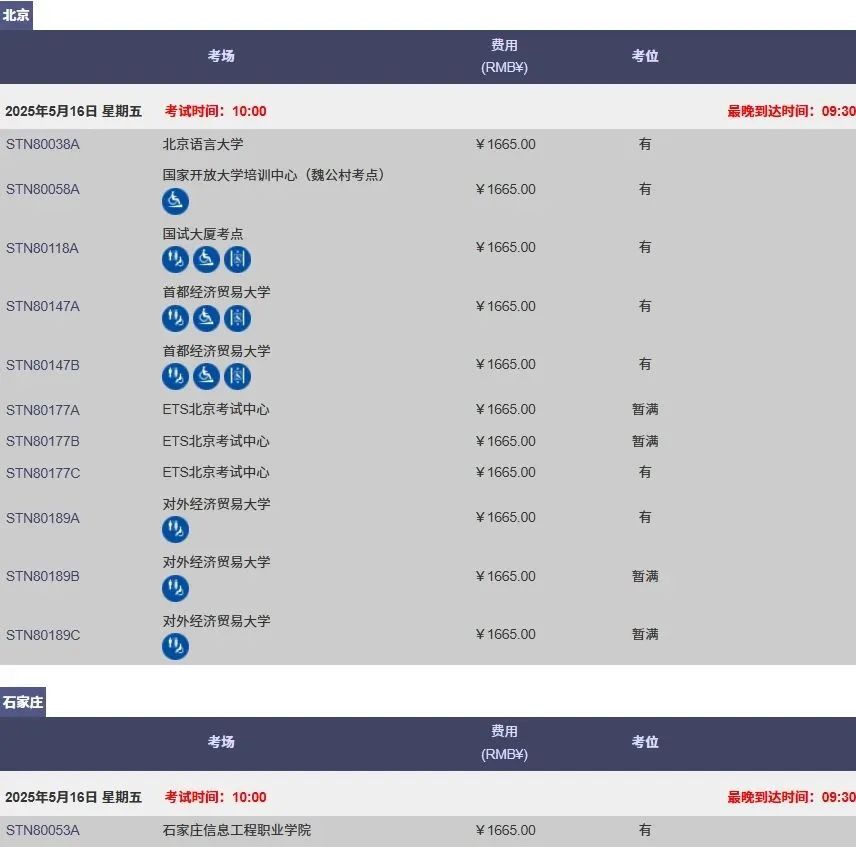This screenshot has height=847, width=856.
Task: Click wheelchair icon under 国试大厦考点
Action: click(x=206, y=260)
